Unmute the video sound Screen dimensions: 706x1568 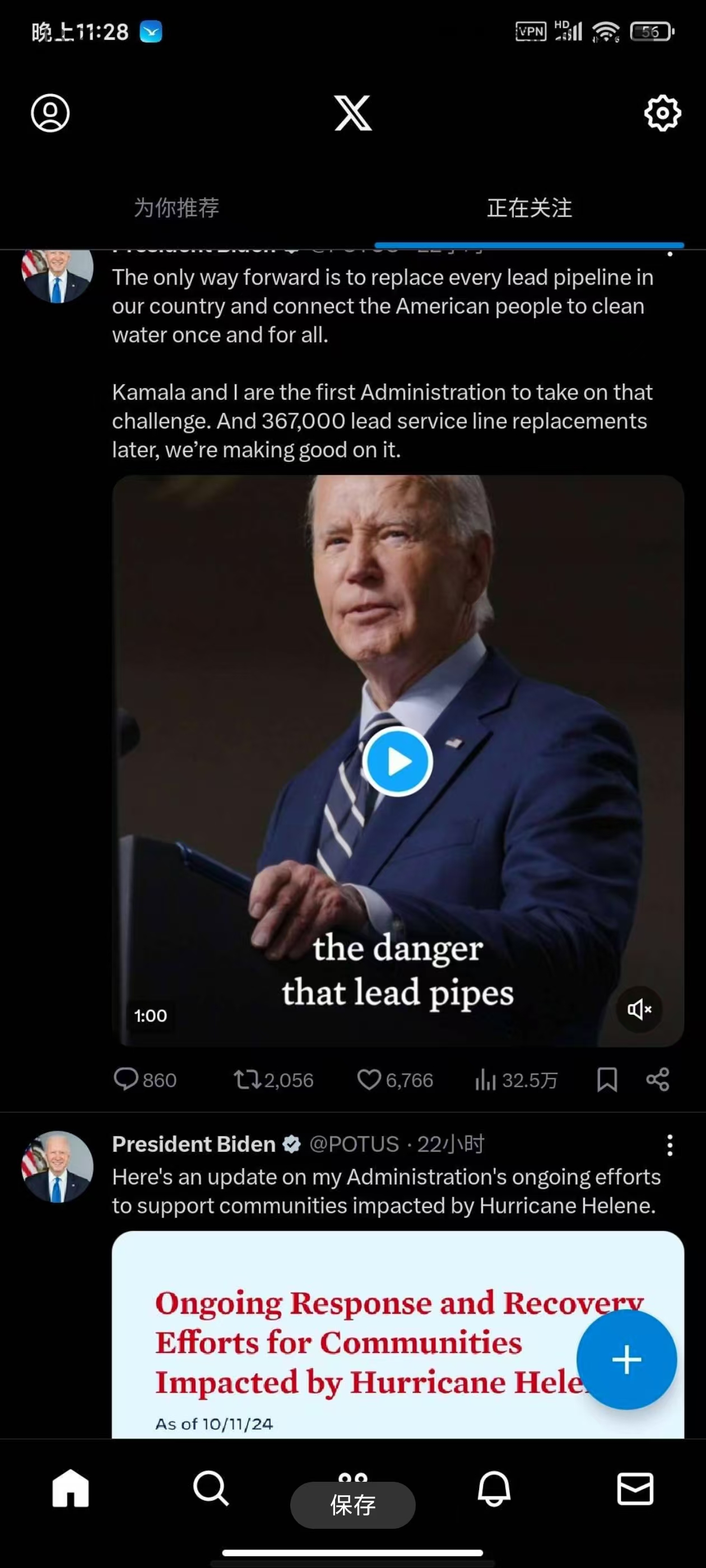point(639,1009)
